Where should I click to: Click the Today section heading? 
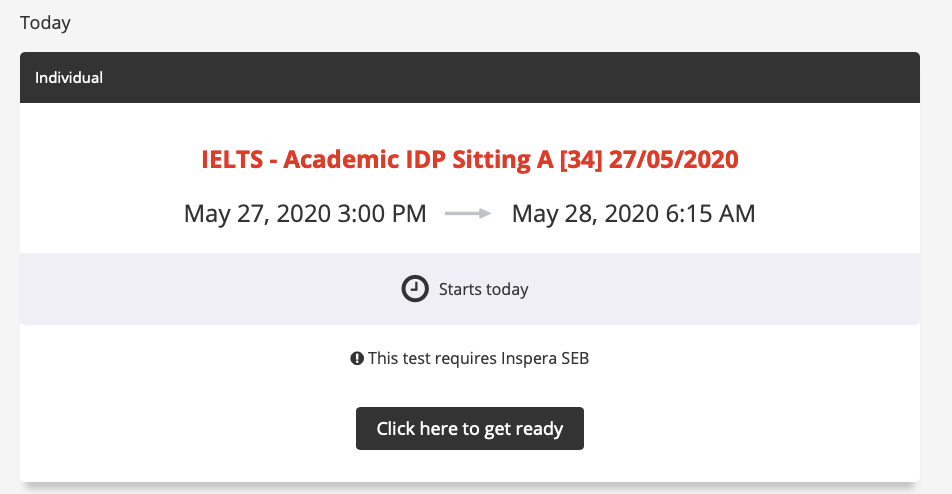tap(45, 22)
